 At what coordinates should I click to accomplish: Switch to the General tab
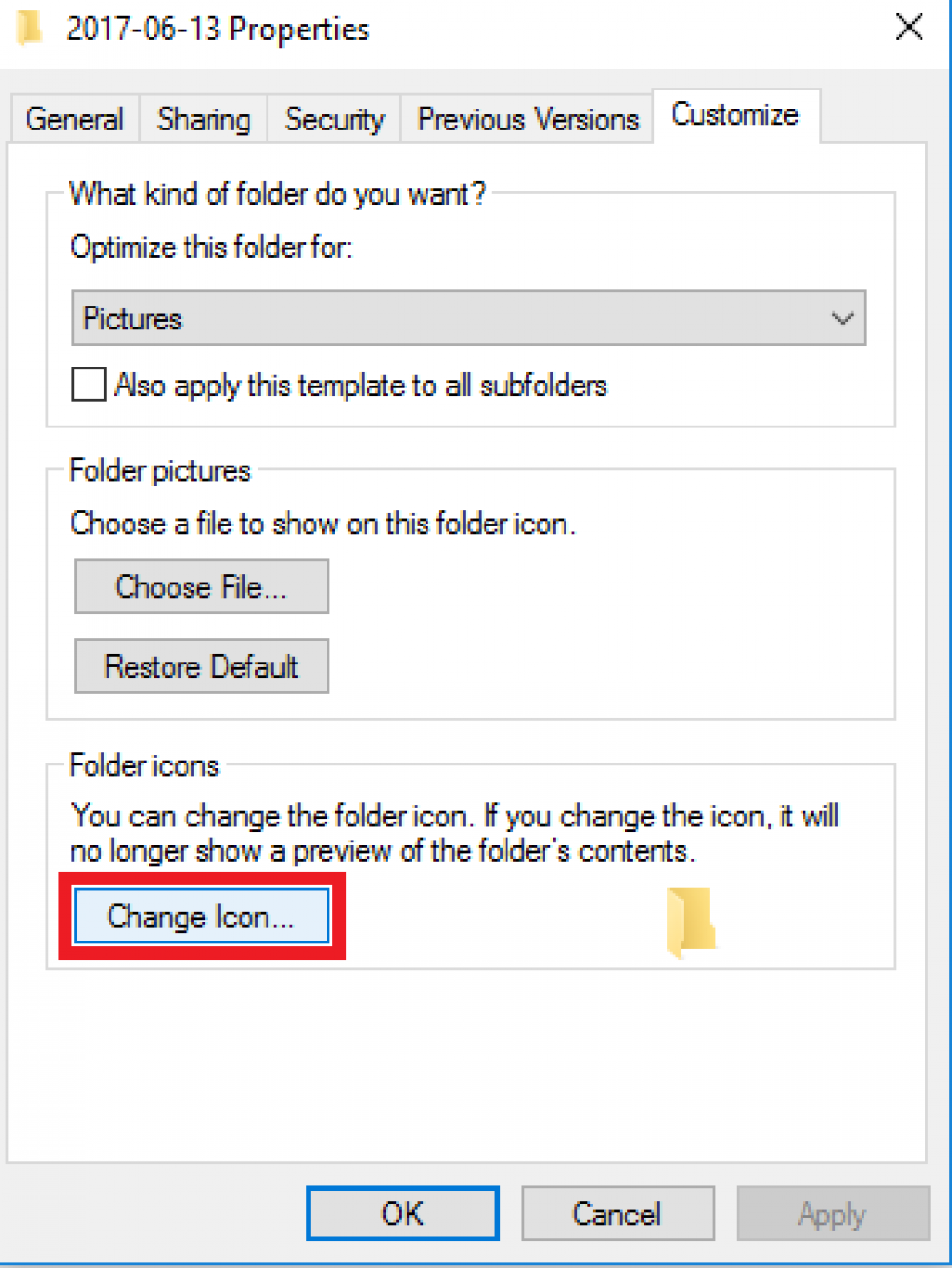click(x=74, y=119)
